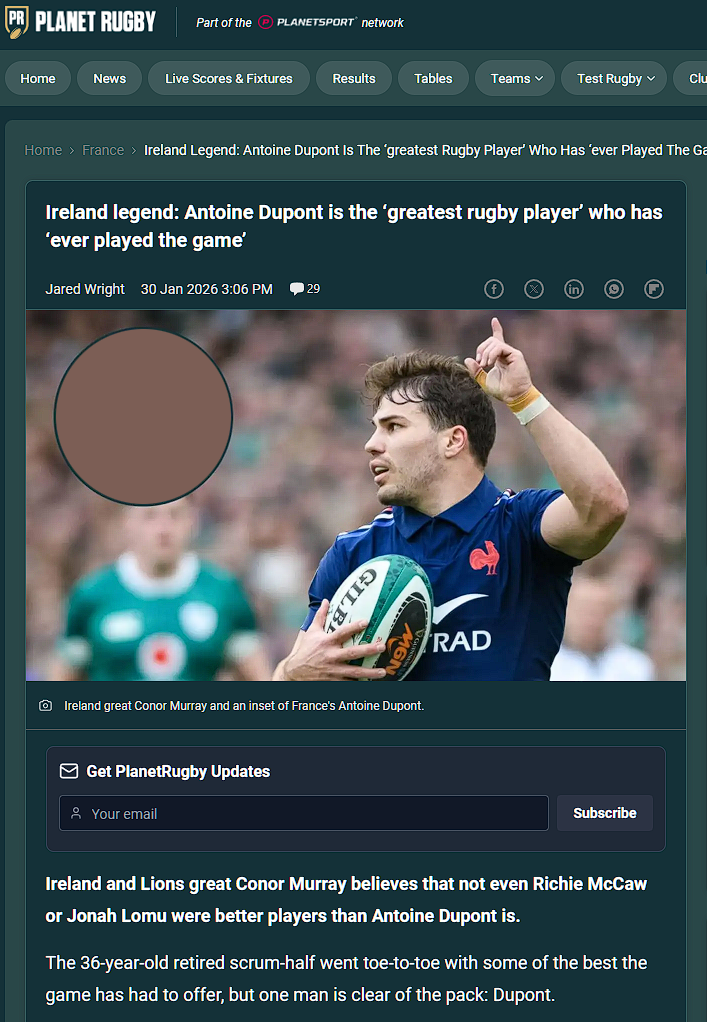This screenshot has width=707, height=1022.
Task: Share article via LinkedIn icon
Action: [573, 289]
